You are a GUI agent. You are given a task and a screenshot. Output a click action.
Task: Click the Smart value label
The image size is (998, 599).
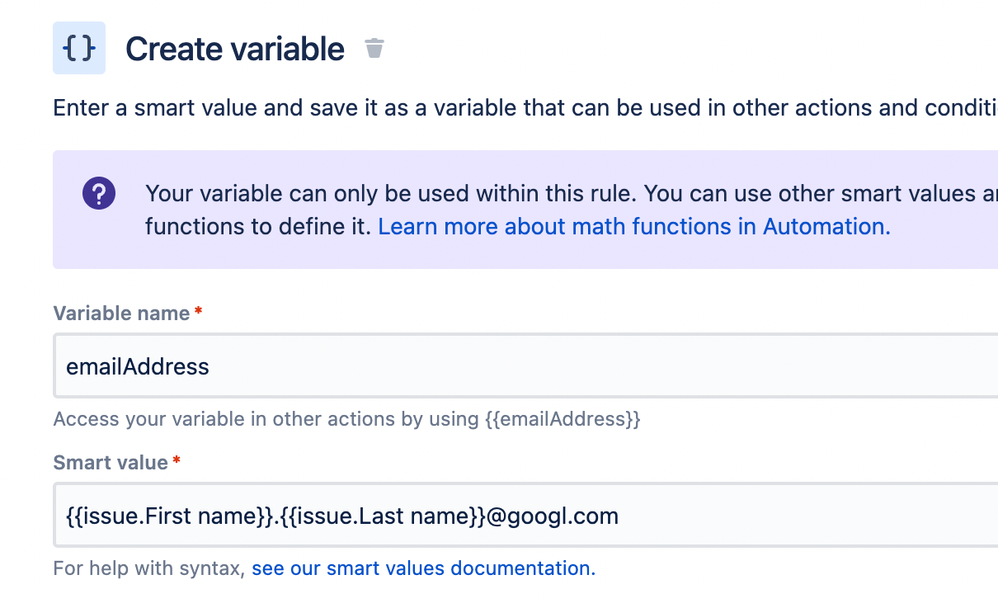coord(111,462)
